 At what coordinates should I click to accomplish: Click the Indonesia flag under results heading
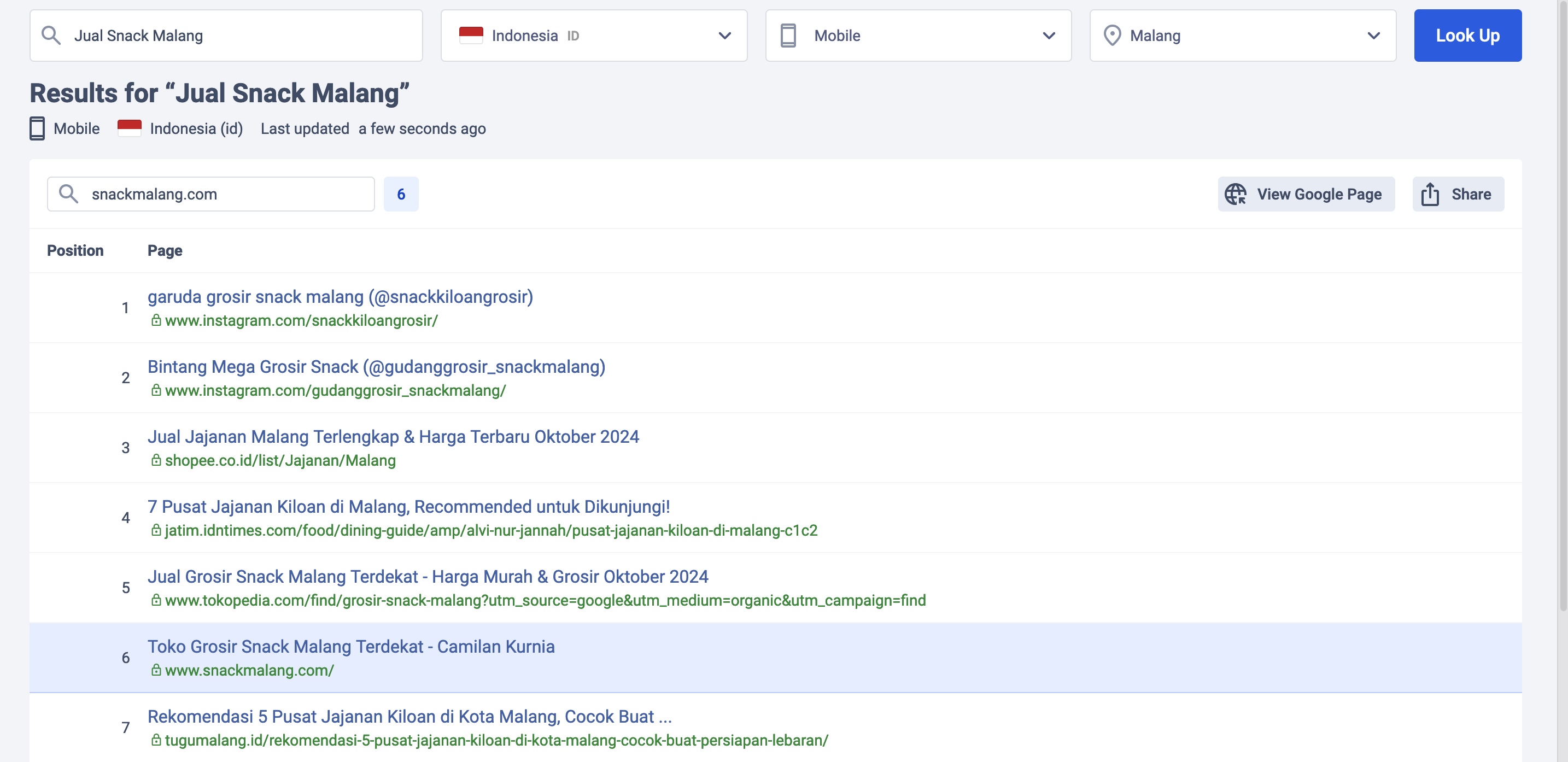pos(129,128)
